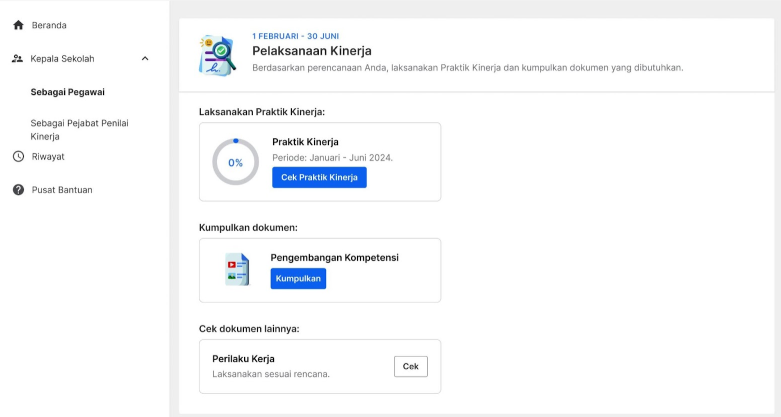This screenshot has height=417, width=781.
Task: Click the Pengembangan Kompetensi document icon
Action: pos(237,269)
